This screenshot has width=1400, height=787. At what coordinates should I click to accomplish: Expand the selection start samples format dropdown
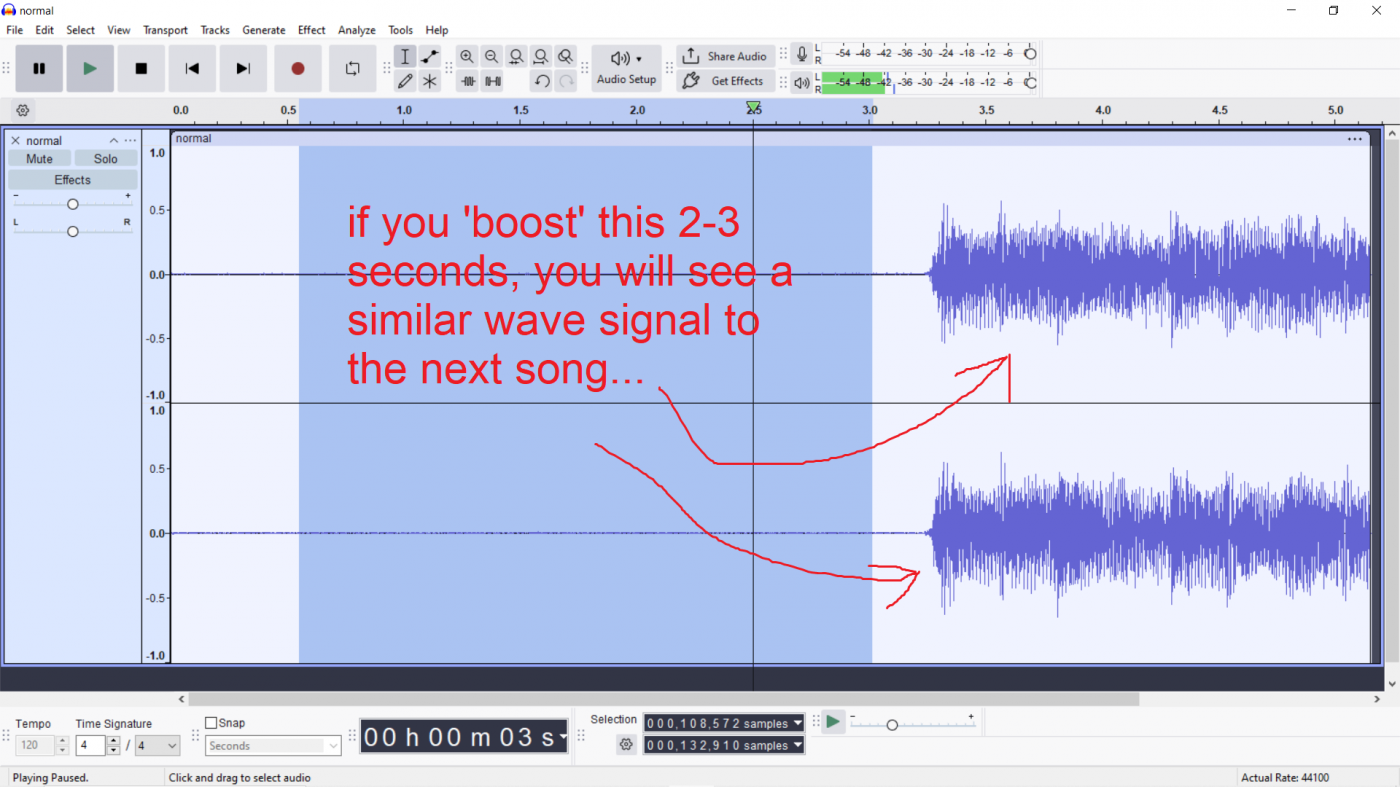tap(798, 723)
